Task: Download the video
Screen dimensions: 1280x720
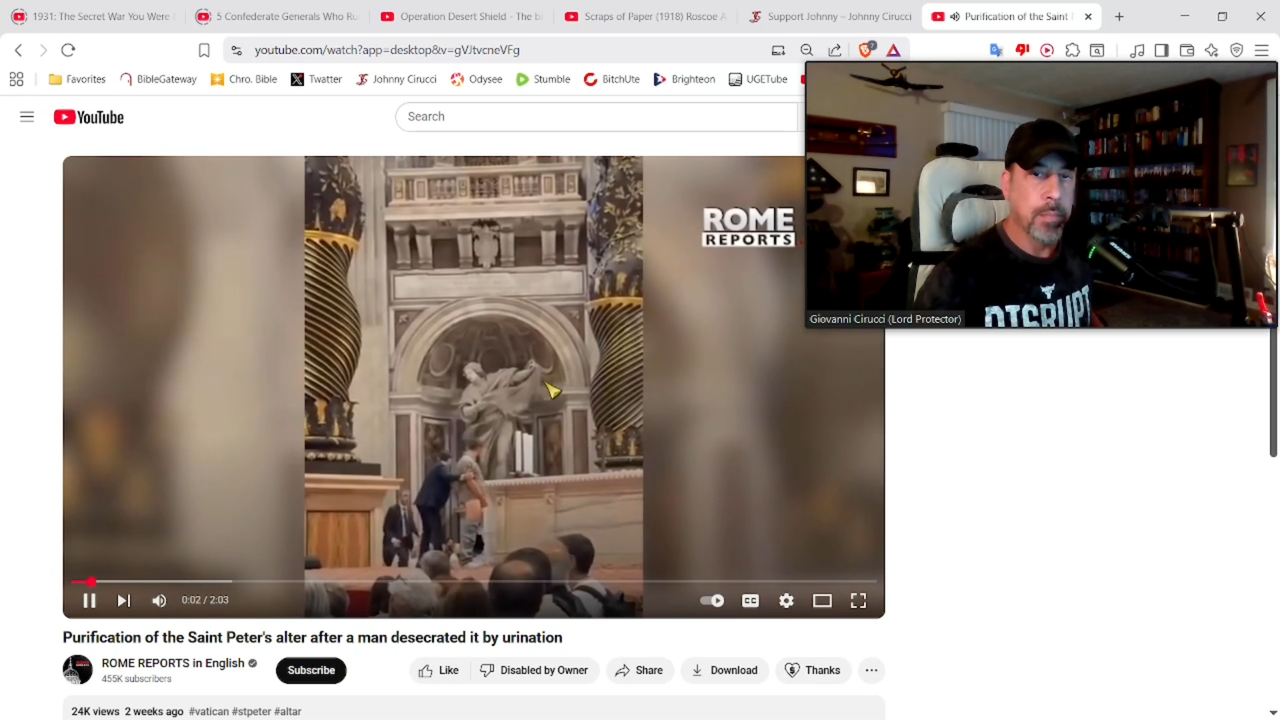Action: coord(724,670)
